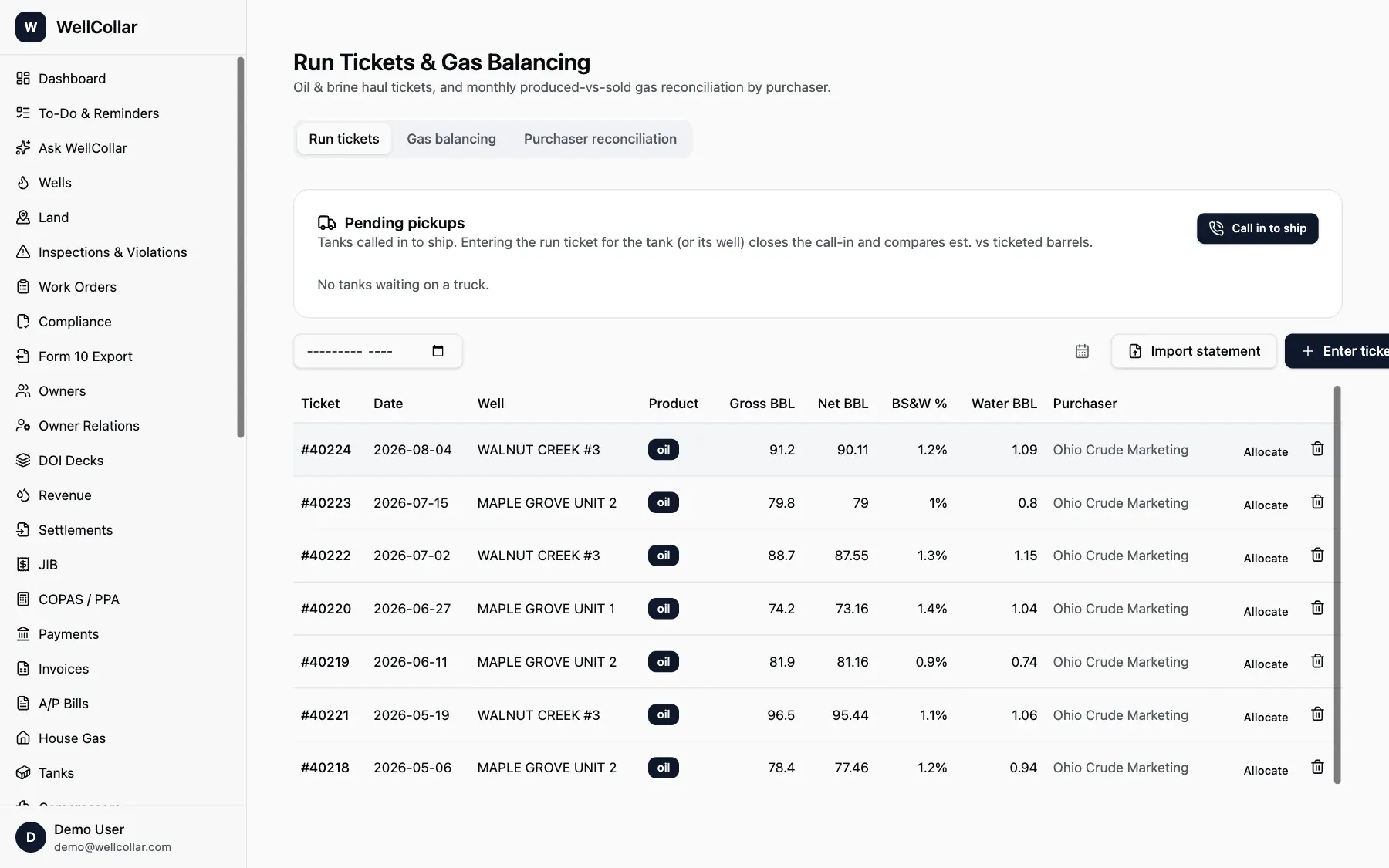Click Allocate for ticket #40219
The height and width of the screenshot is (868, 1389).
point(1266,664)
